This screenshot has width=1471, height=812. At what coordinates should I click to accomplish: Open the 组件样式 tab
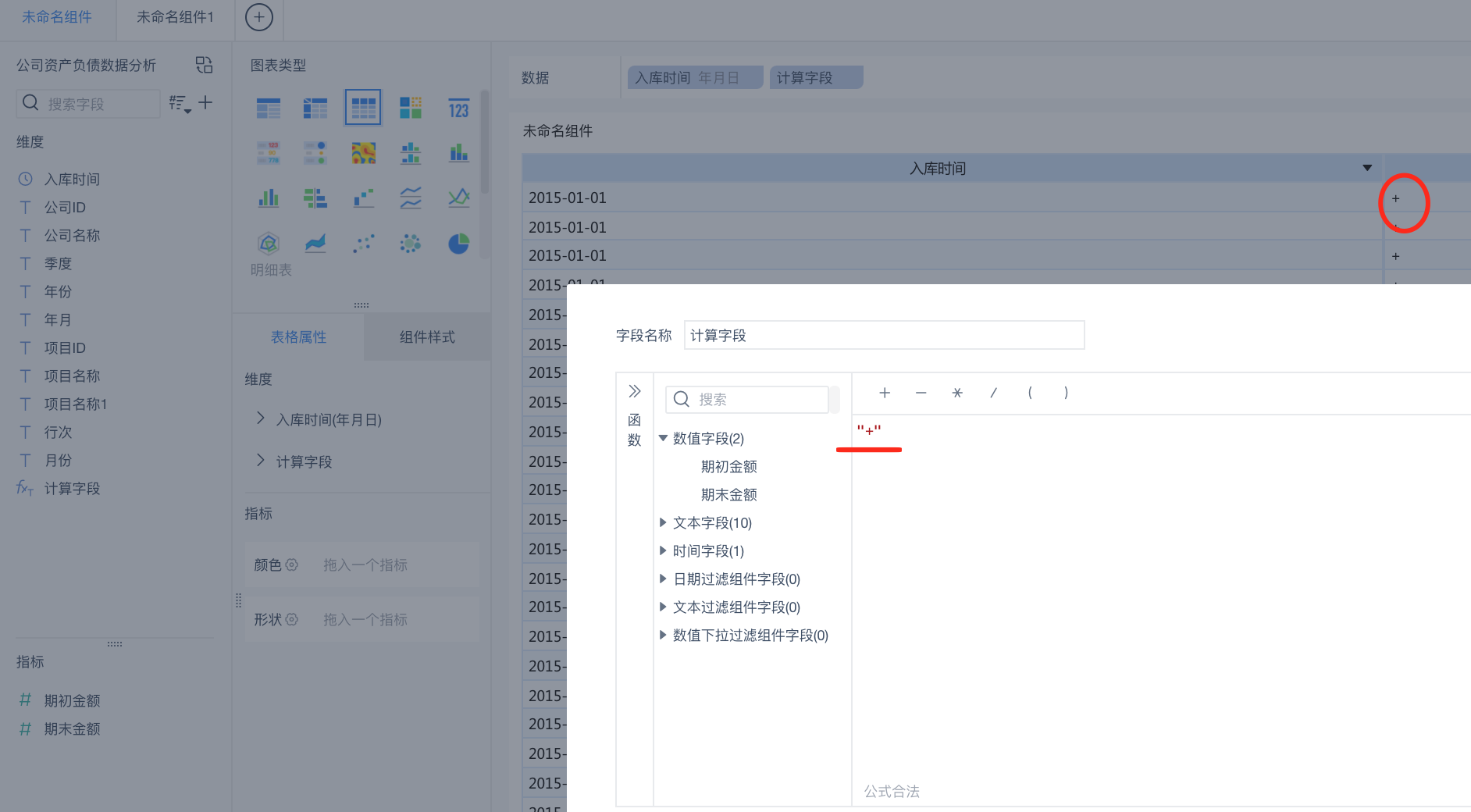427,337
